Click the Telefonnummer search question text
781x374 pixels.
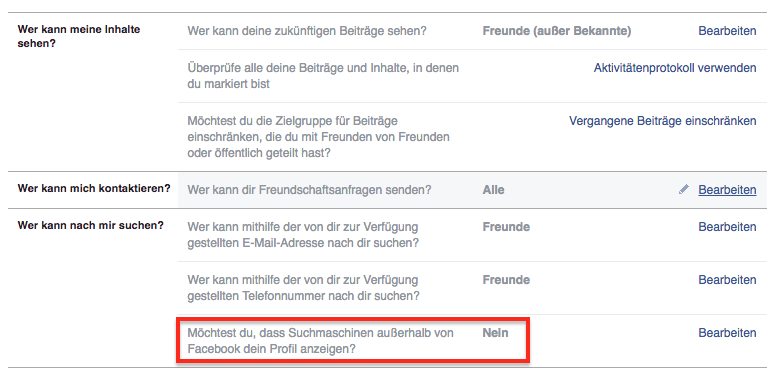(x=303, y=288)
